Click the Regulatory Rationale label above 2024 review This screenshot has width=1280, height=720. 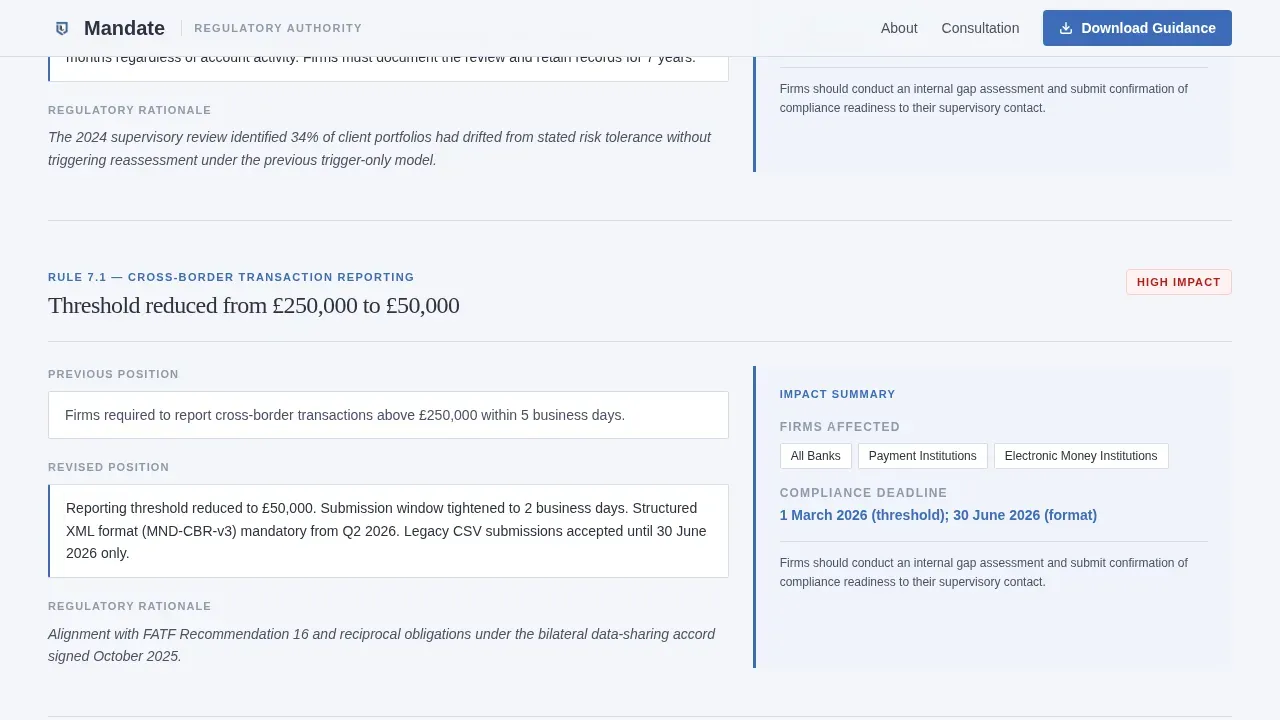click(130, 110)
